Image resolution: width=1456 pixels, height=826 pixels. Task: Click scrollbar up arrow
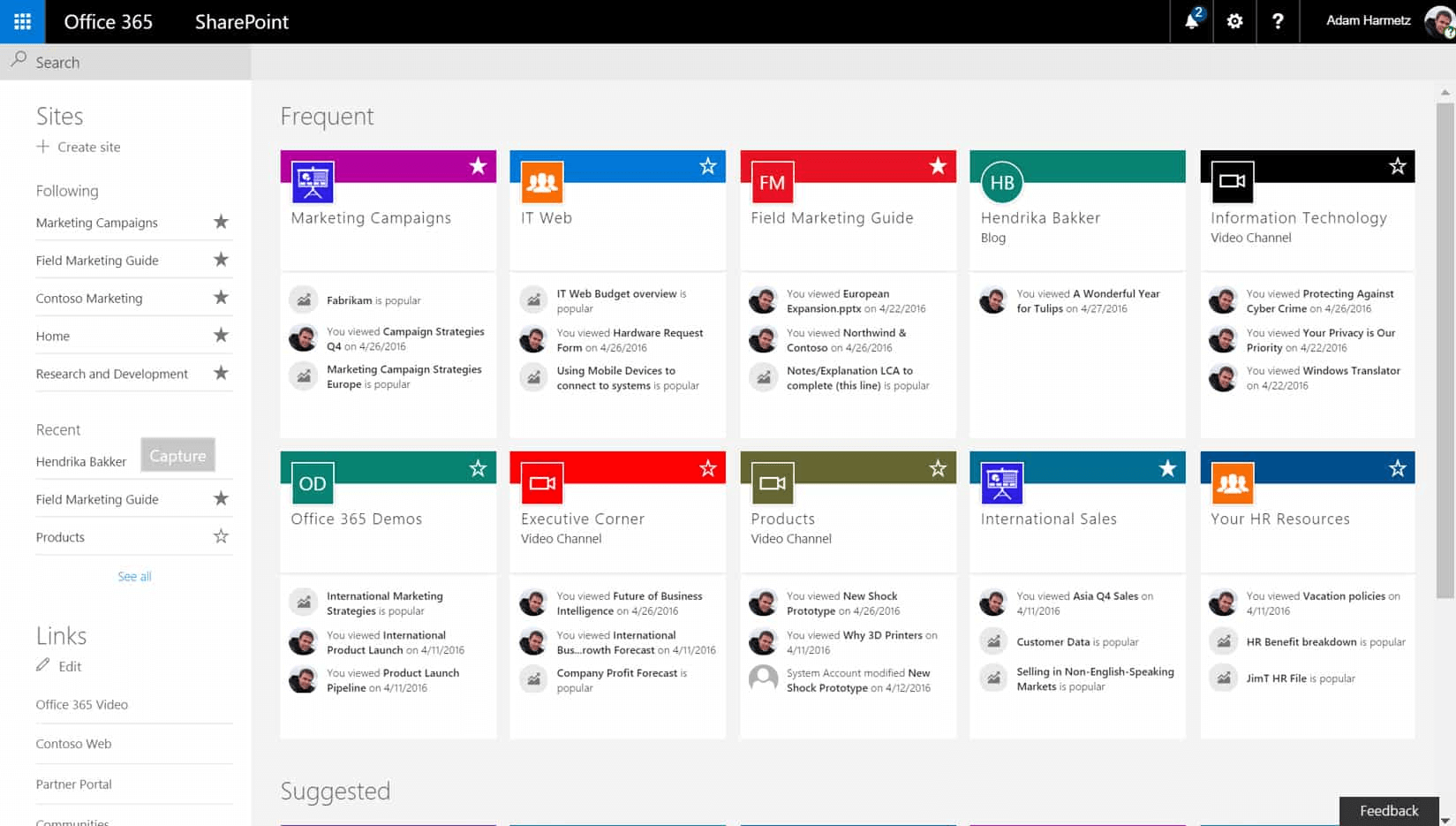[x=1445, y=92]
